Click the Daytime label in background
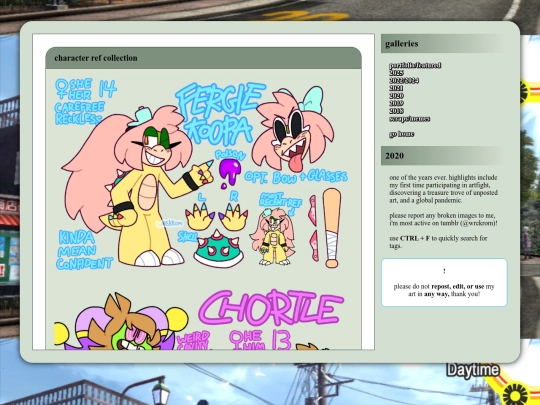The image size is (540, 405). 473,370
